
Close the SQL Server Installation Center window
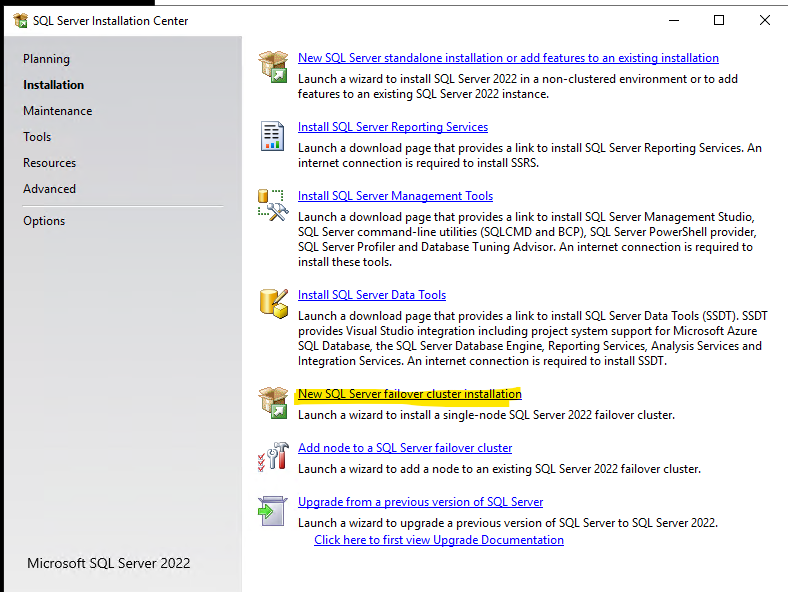(x=764, y=20)
